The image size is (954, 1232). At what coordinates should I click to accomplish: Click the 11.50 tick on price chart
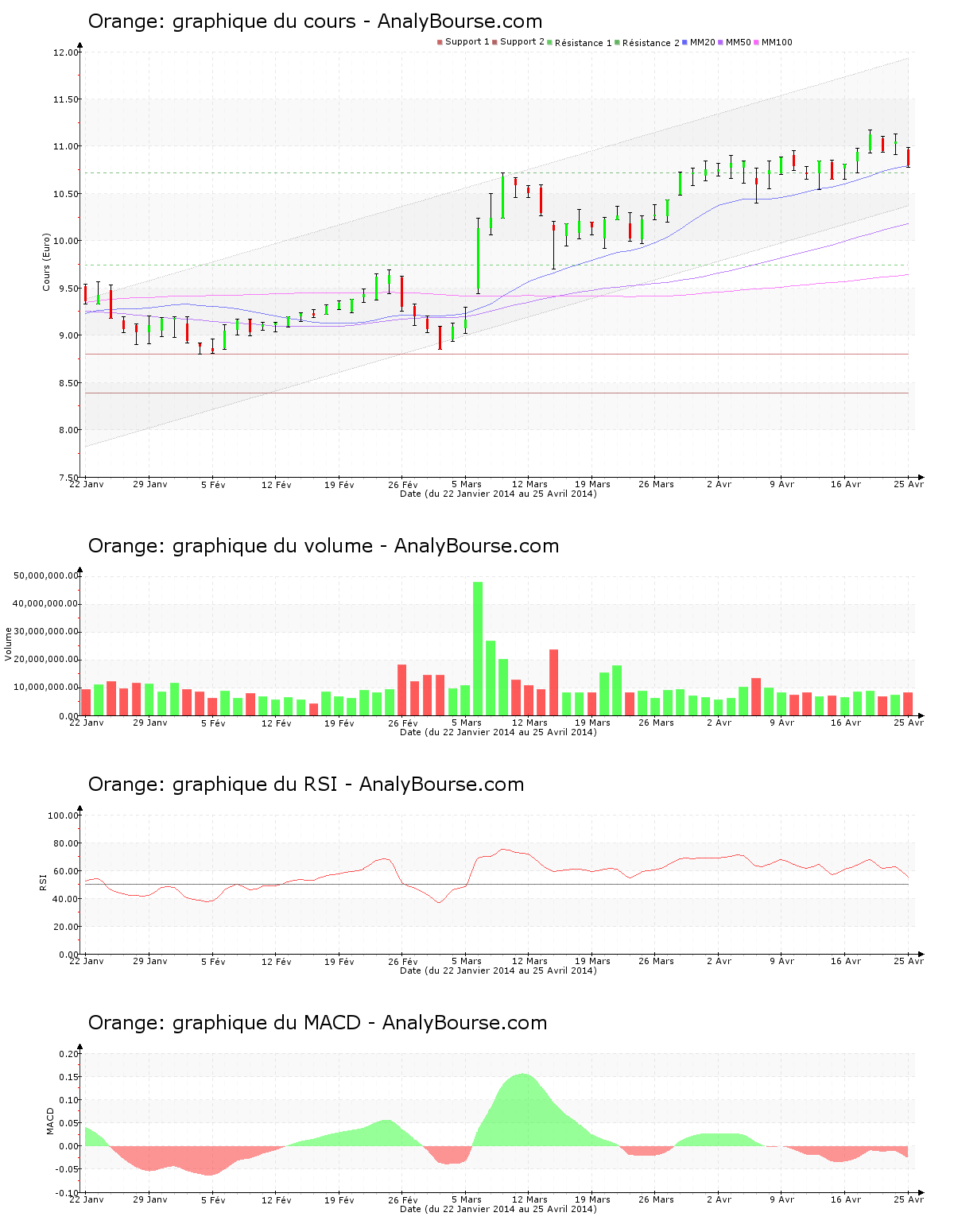[66, 99]
